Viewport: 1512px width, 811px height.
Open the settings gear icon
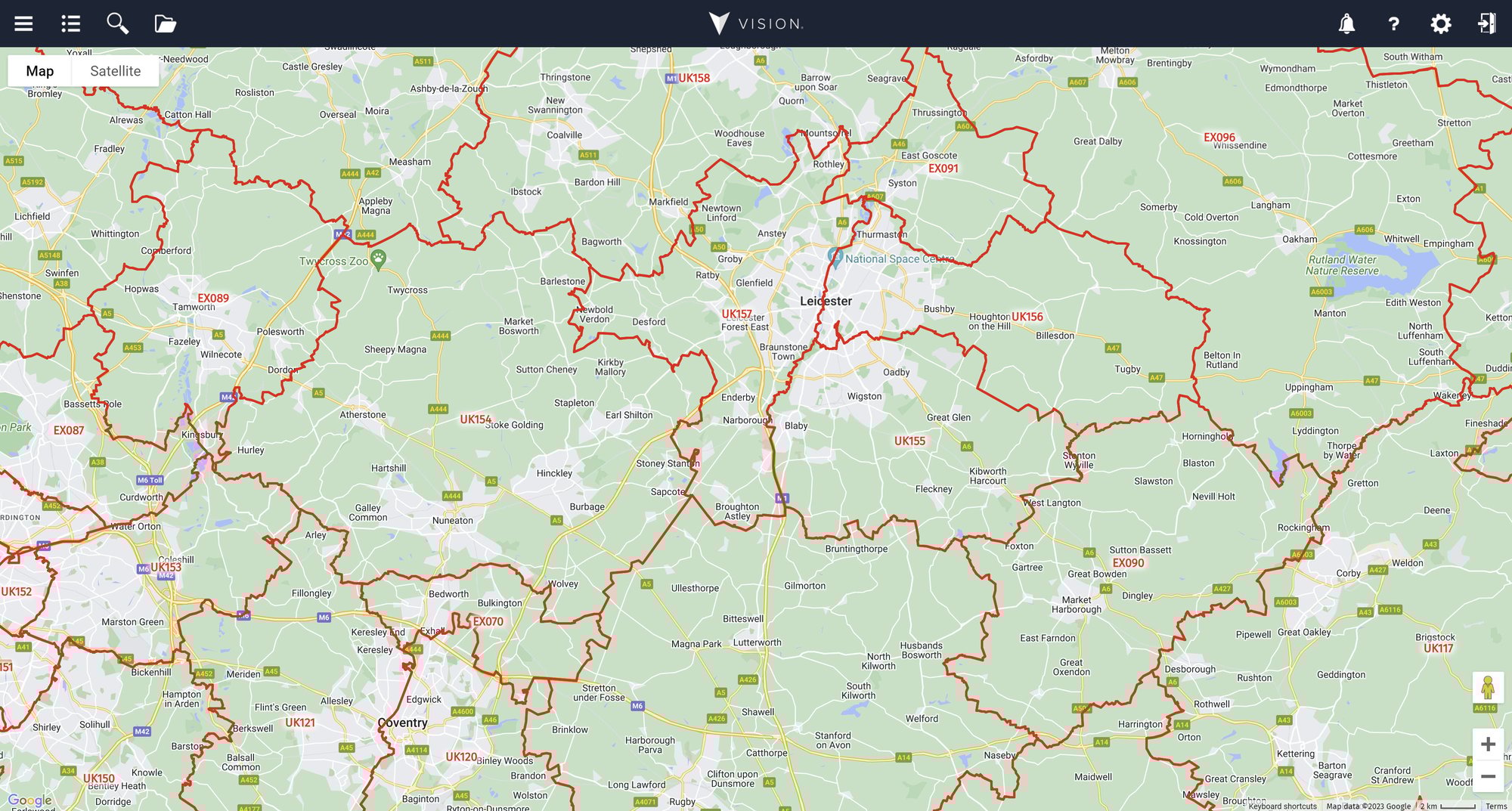1441,23
